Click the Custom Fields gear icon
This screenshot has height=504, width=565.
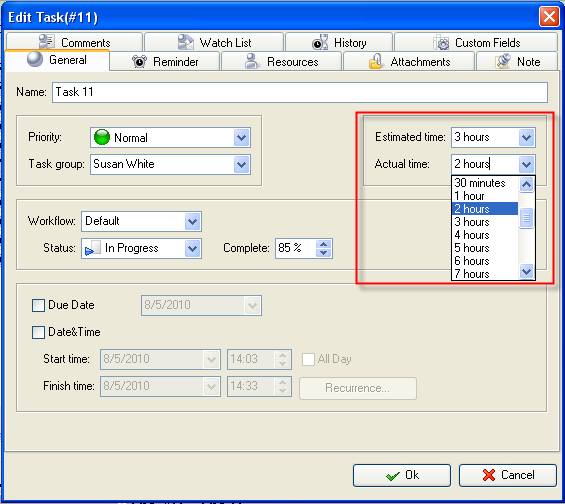(441, 42)
